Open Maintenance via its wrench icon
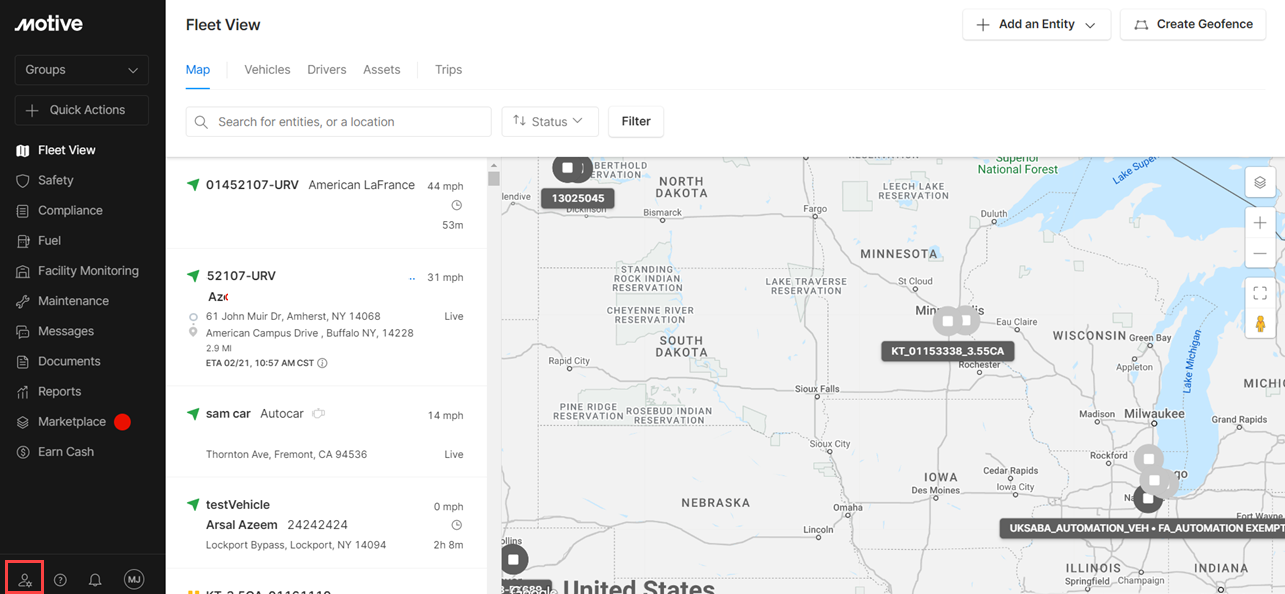1285x594 pixels. 23,301
